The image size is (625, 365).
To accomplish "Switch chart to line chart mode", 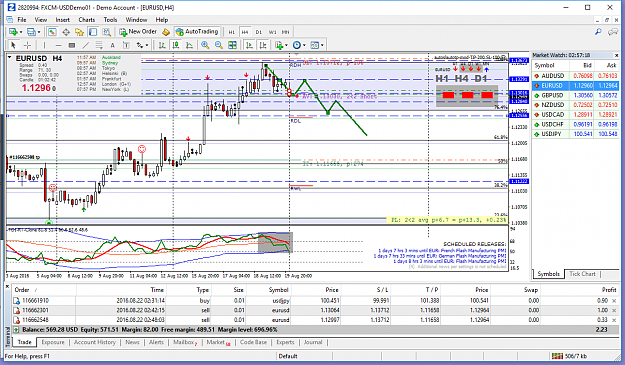I will pyautogui.click(x=189, y=45).
